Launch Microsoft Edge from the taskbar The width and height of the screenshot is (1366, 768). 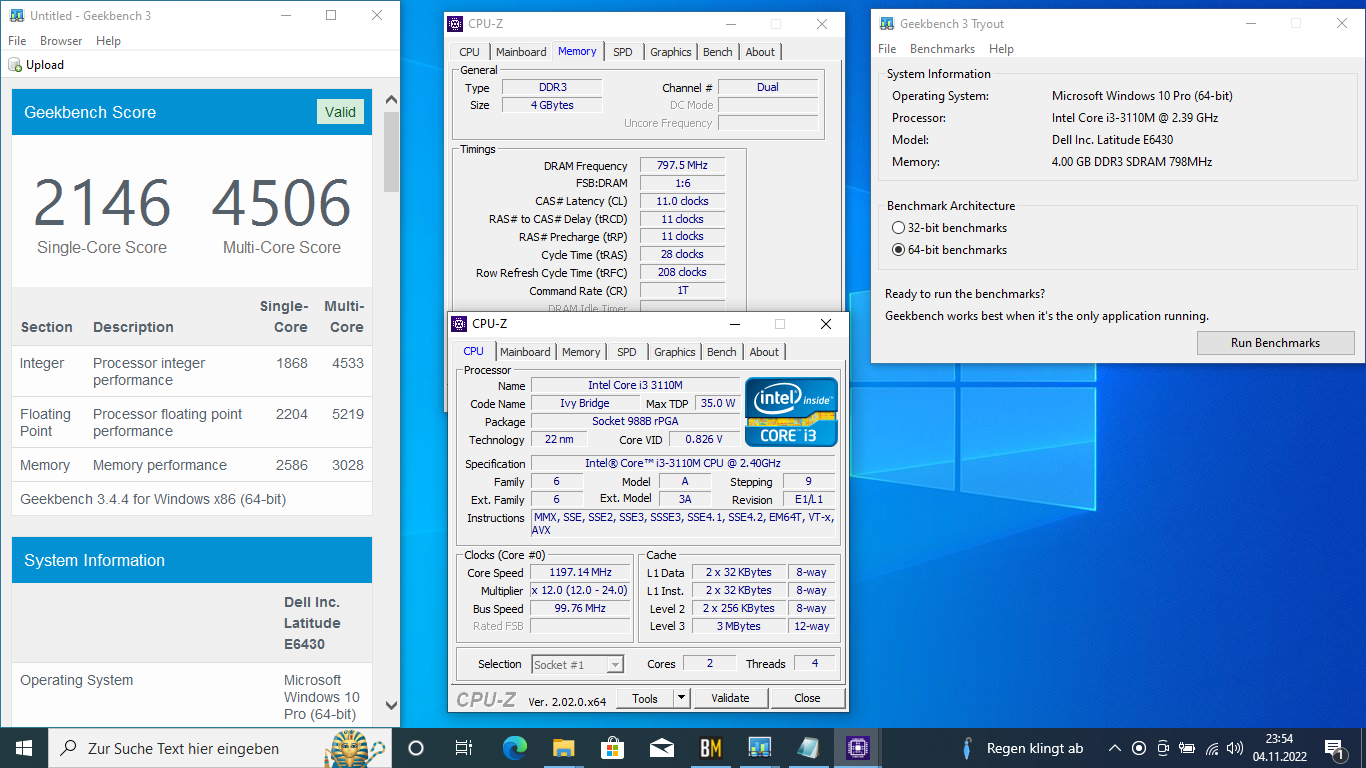coord(514,748)
